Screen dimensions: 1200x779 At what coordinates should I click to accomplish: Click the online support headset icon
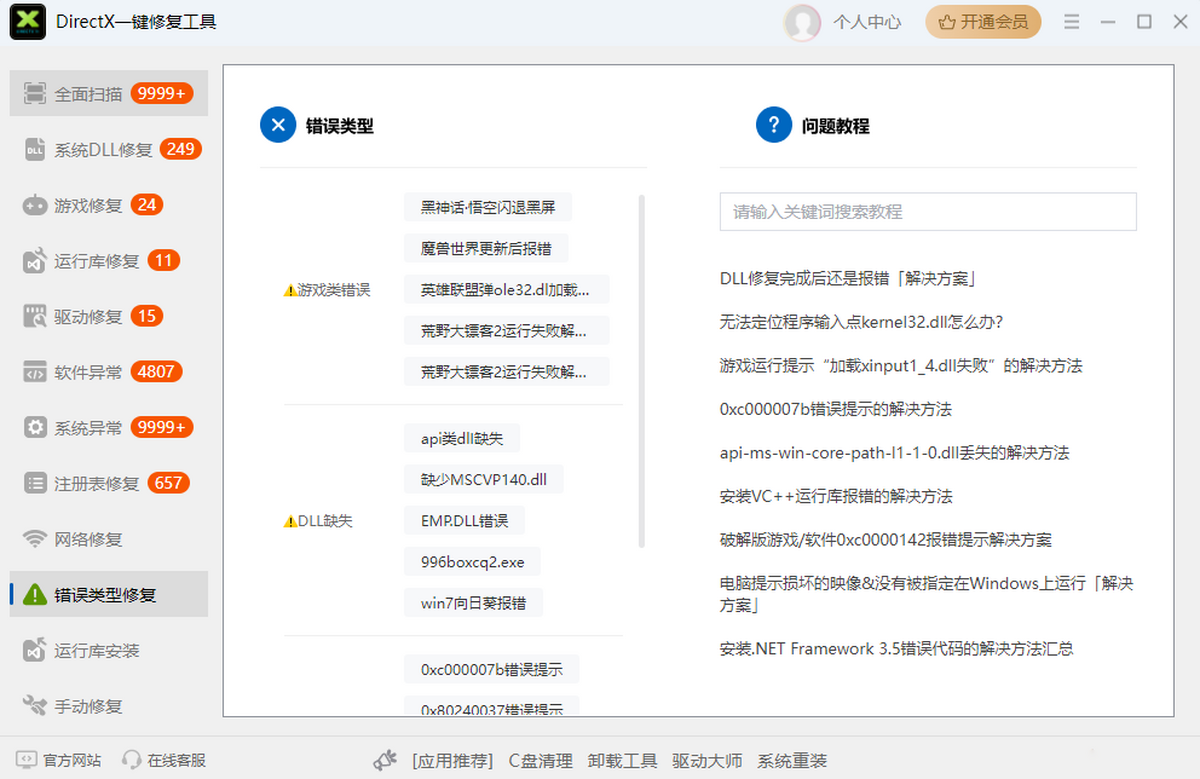131,760
